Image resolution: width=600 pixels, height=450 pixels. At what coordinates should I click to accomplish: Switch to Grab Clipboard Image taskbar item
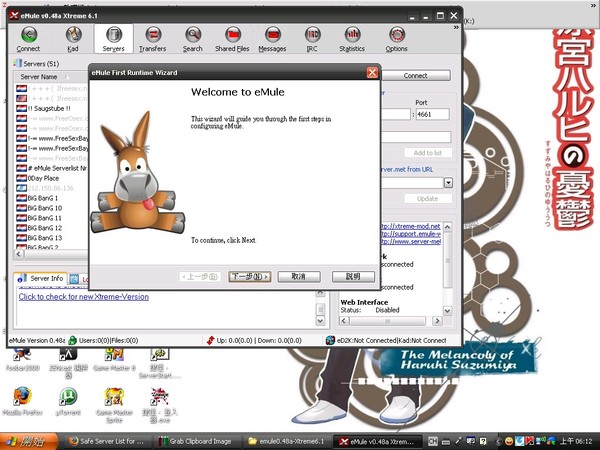(x=196, y=441)
